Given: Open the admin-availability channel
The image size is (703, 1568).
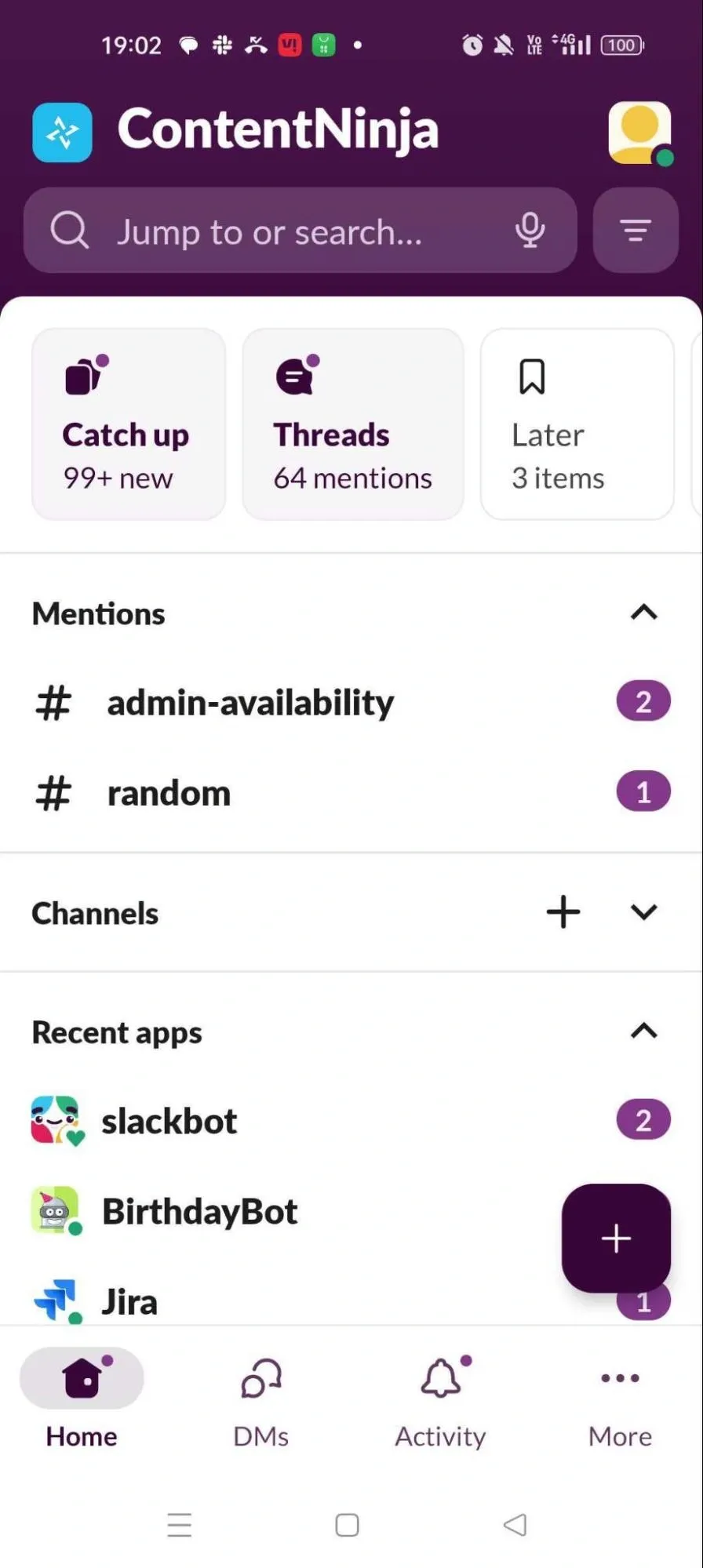Looking at the screenshot, I should pyautogui.click(x=250, y=702).
